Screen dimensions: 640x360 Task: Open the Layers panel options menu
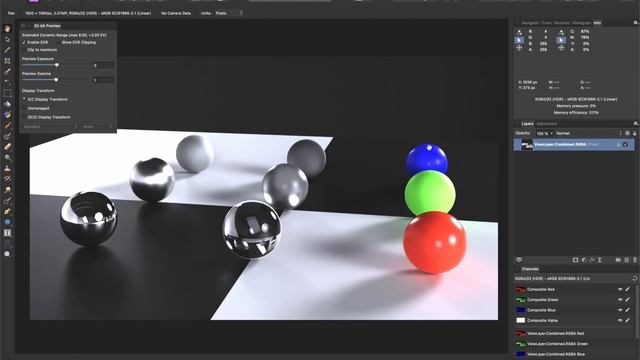click(x=636, y=123)
